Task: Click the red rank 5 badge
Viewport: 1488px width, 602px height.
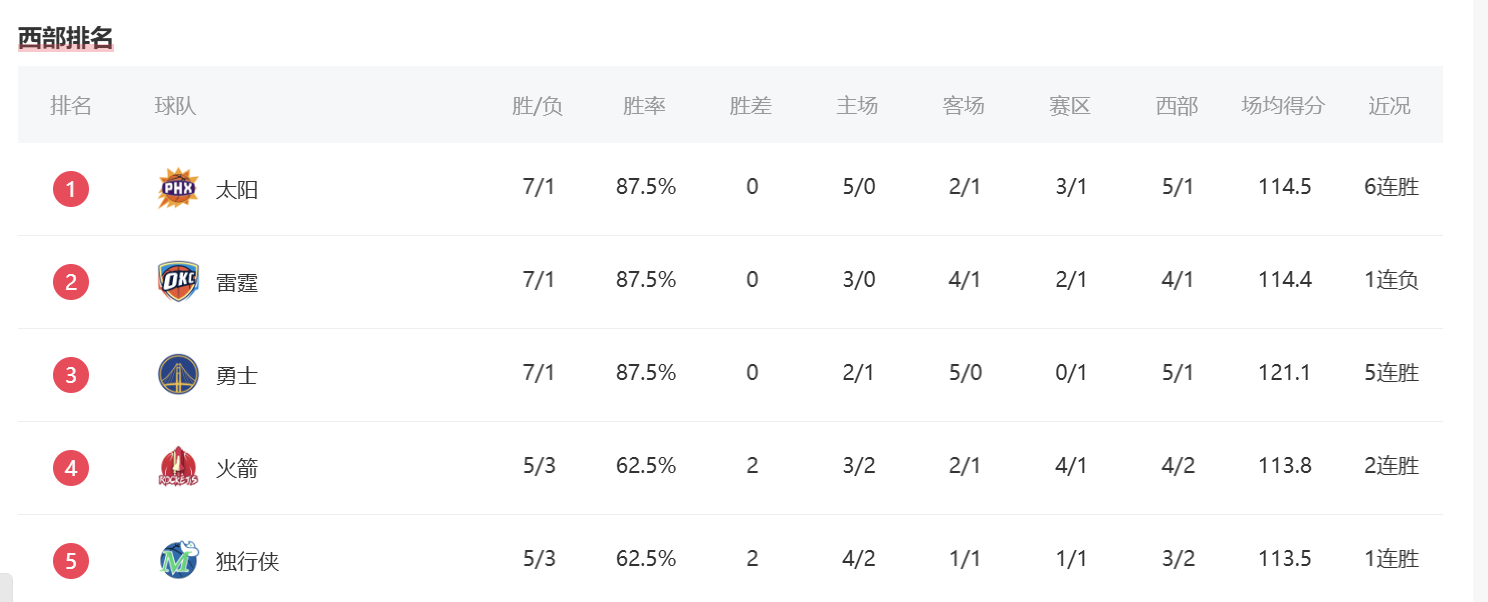Action: click(x=71, y=561)
